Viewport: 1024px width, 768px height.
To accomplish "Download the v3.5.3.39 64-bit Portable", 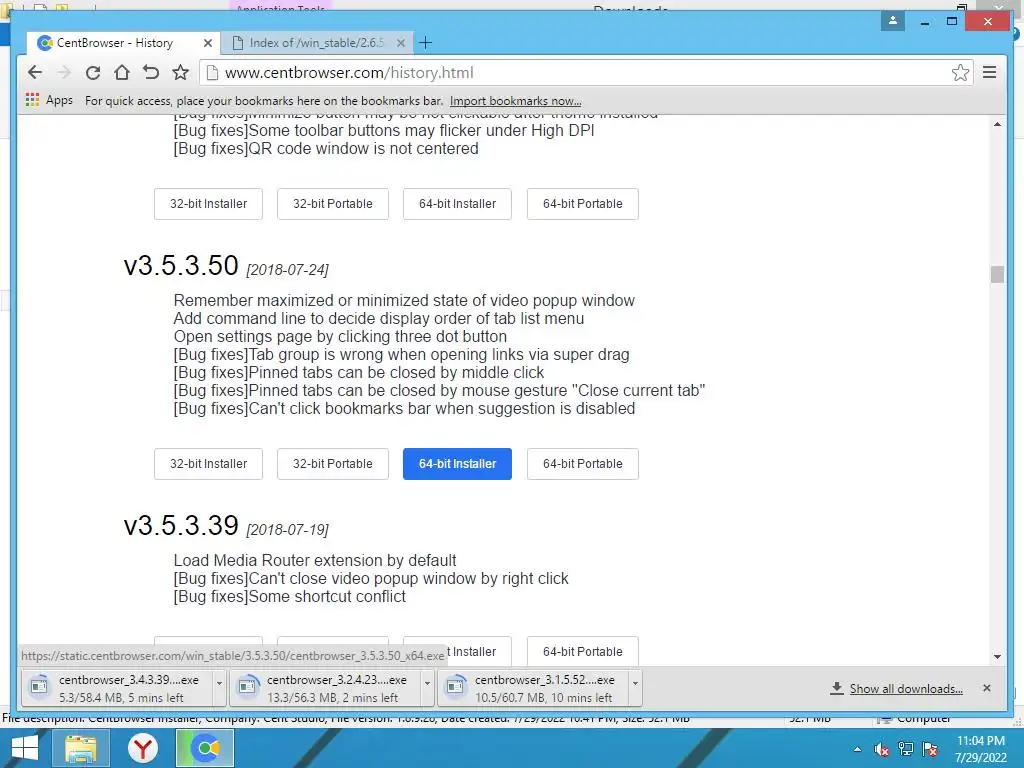I will 583,651.
